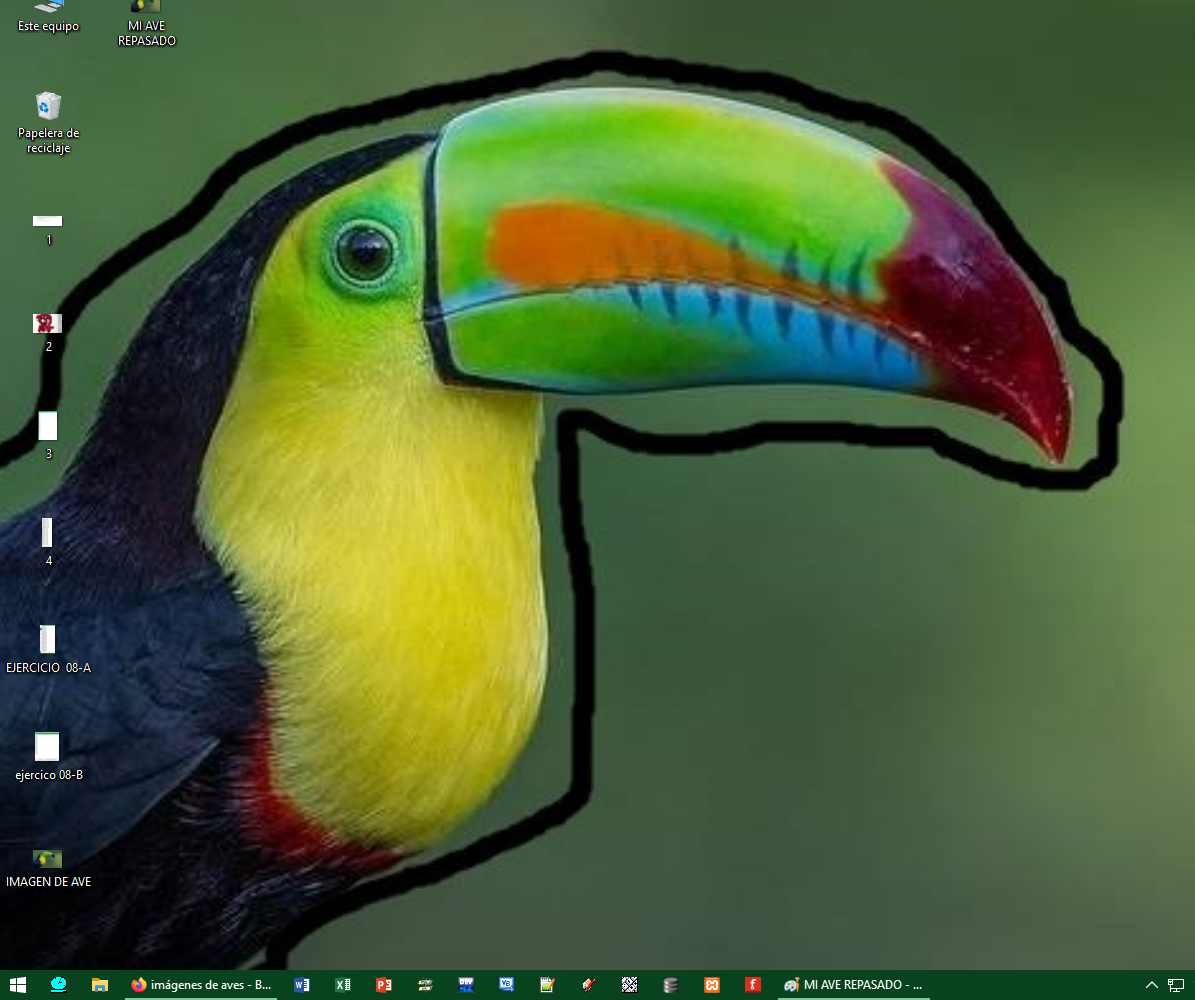
Task: Select desktop file named '3'
Action: point(48,436)
